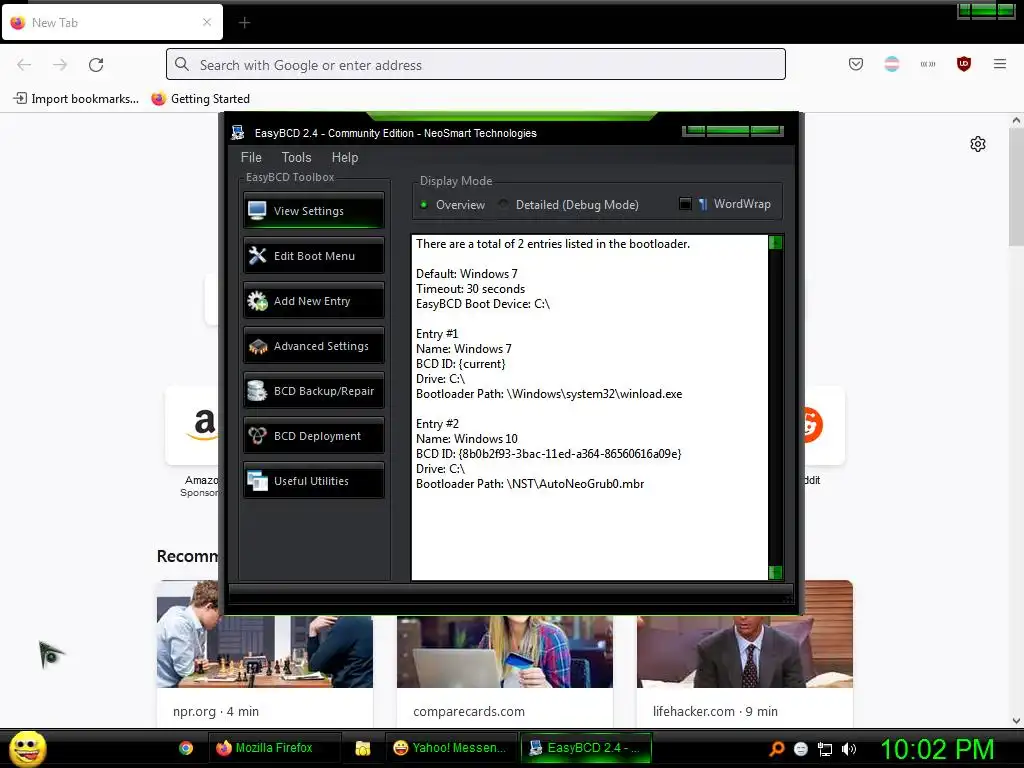Click the Bootloader Path winload.exe line
The height and width of the screenshot is (768, 1024).
(549, 394)
